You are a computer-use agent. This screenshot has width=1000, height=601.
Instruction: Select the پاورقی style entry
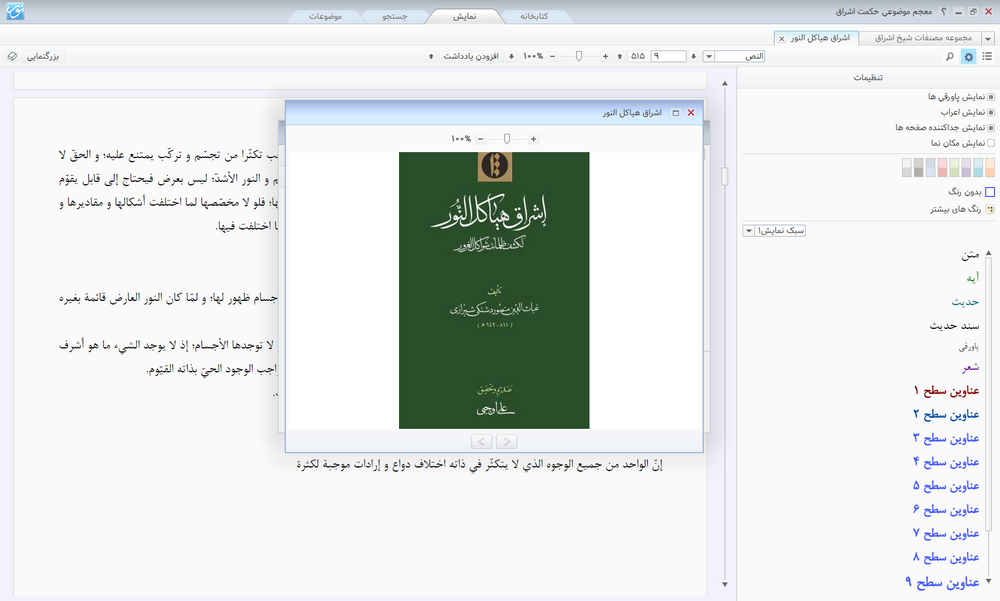(x=969, y=348)
